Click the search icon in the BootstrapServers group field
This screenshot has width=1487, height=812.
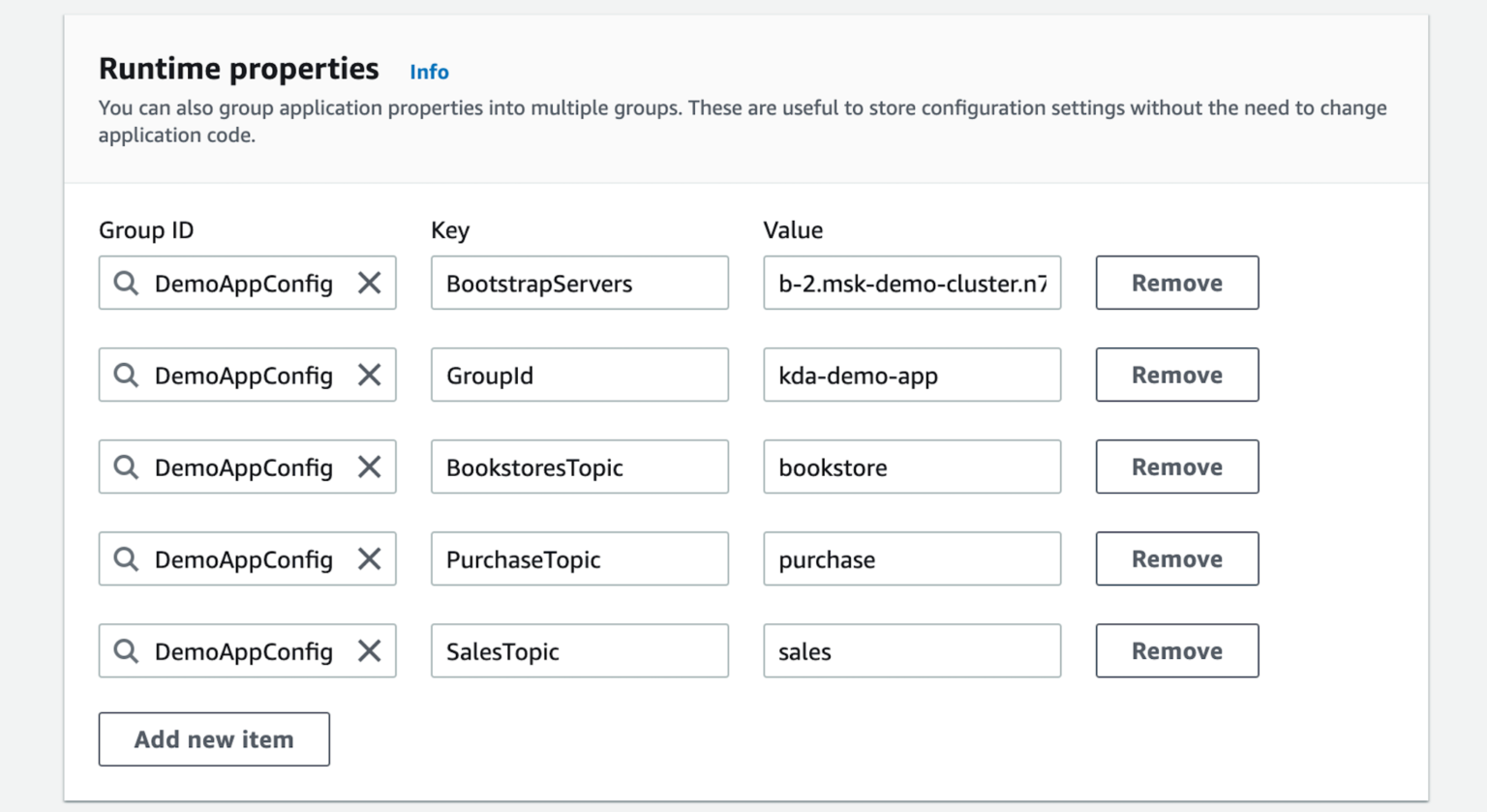click(126, 283)
